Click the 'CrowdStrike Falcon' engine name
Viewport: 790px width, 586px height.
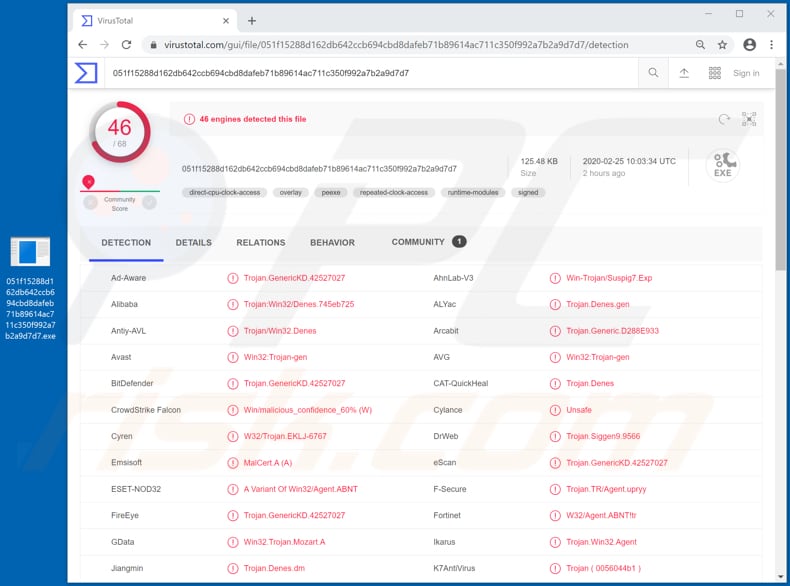(146, 410)
